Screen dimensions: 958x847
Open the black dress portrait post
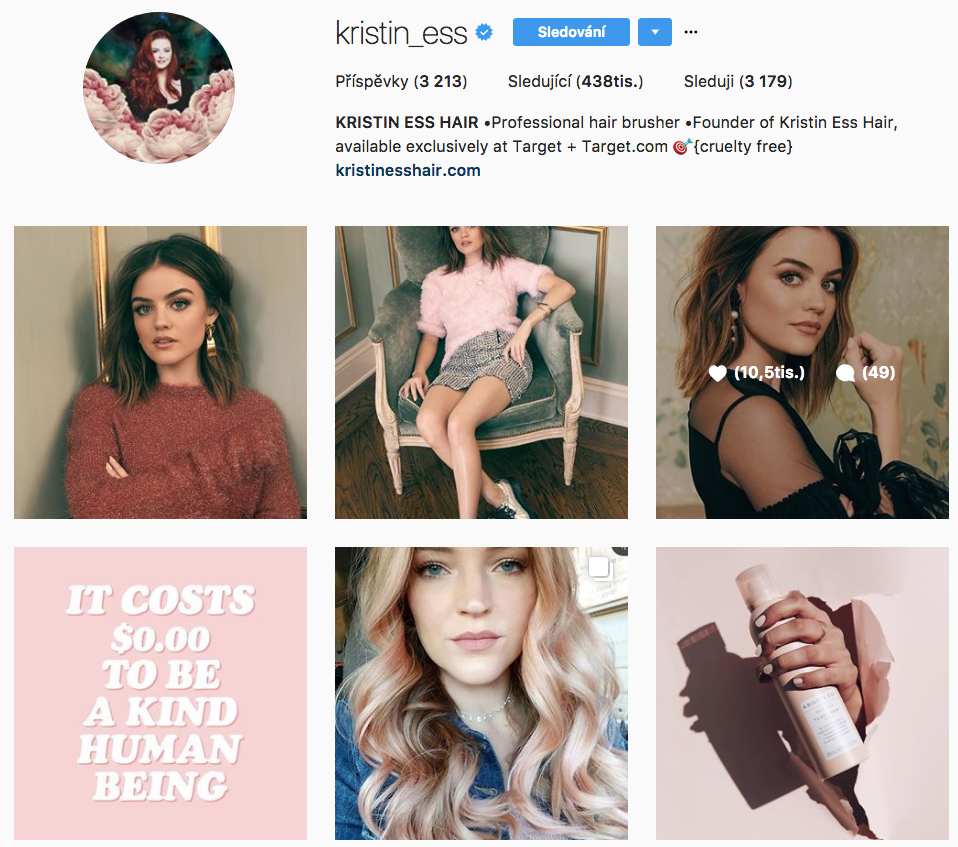[x=802, y=372]
